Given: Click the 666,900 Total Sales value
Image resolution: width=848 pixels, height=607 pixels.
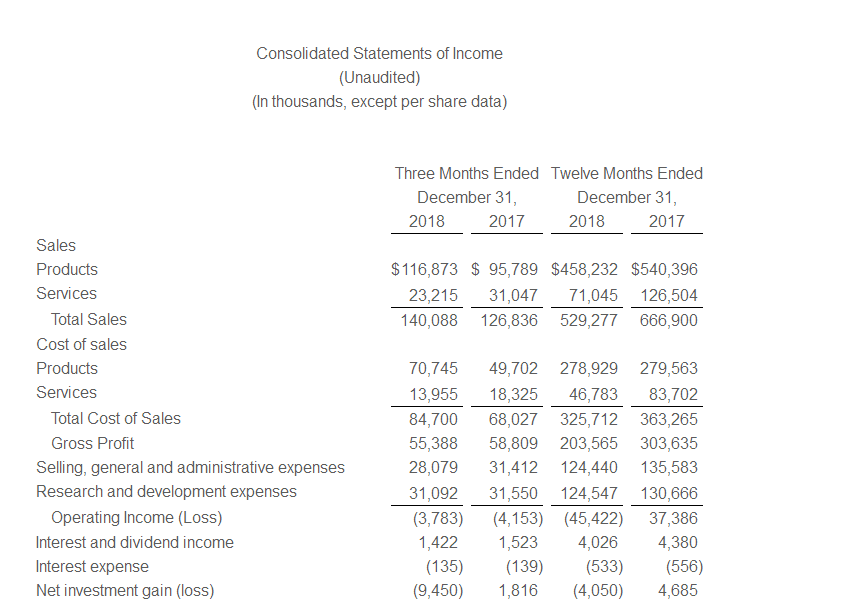Looking at the screenshot, I should pyautogui.click(x=667, y=320).
